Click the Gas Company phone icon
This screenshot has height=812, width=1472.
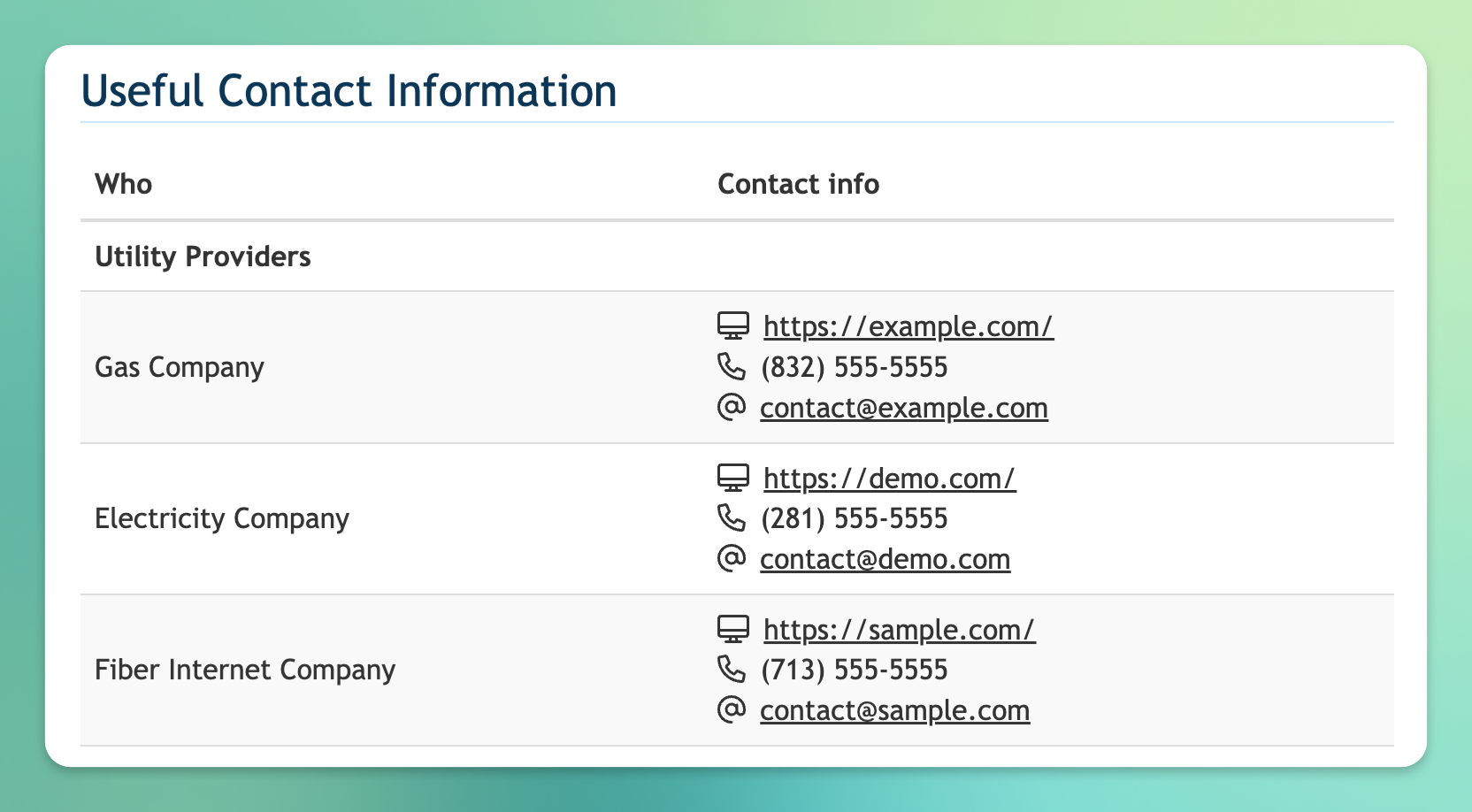pyautogui.click(x=731, y=366)
